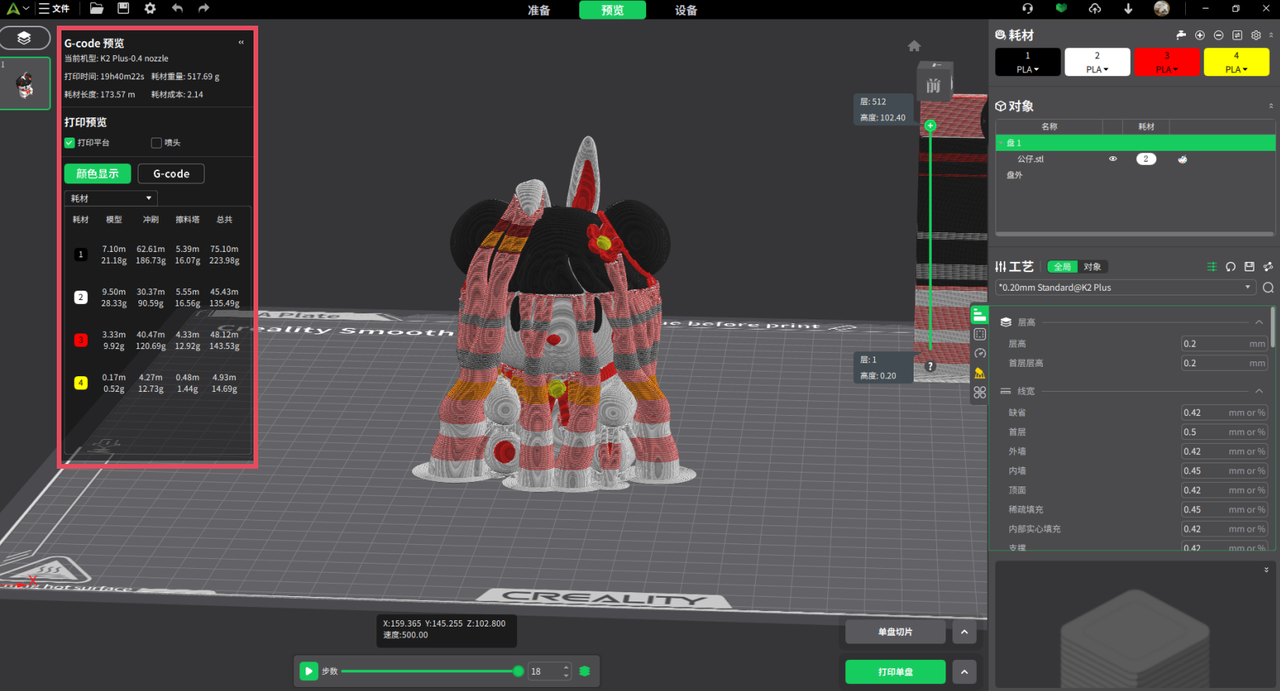Switch to the 预览 tab
1280x691 pixels.
(x=612, y=10)
